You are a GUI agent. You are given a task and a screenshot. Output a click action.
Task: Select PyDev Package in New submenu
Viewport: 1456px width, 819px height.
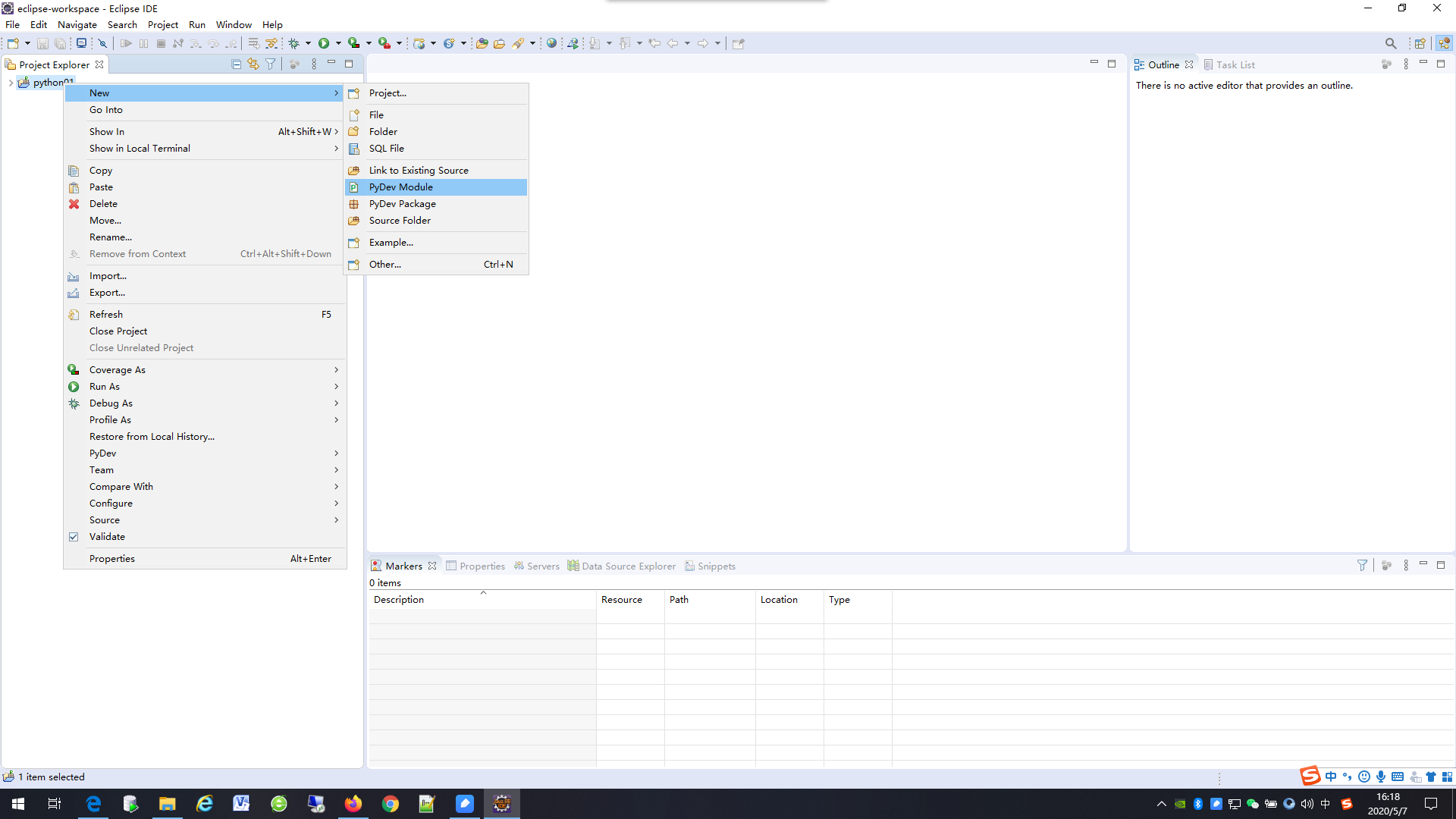[x=402, y=204]
